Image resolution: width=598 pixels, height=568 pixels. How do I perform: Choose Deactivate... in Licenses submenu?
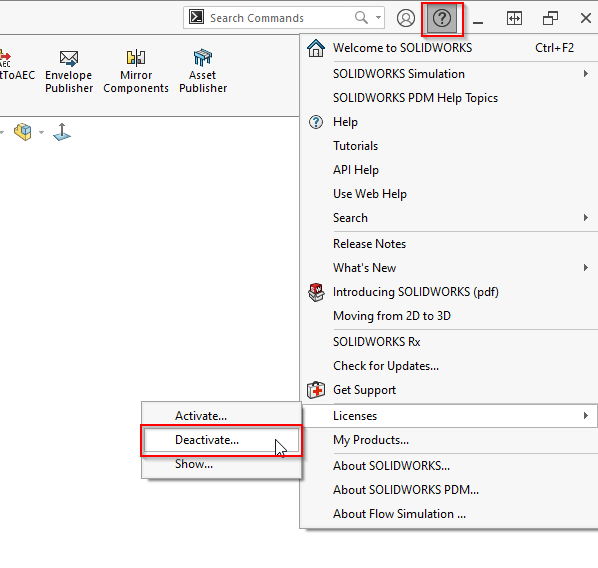[x=221, y=440]
